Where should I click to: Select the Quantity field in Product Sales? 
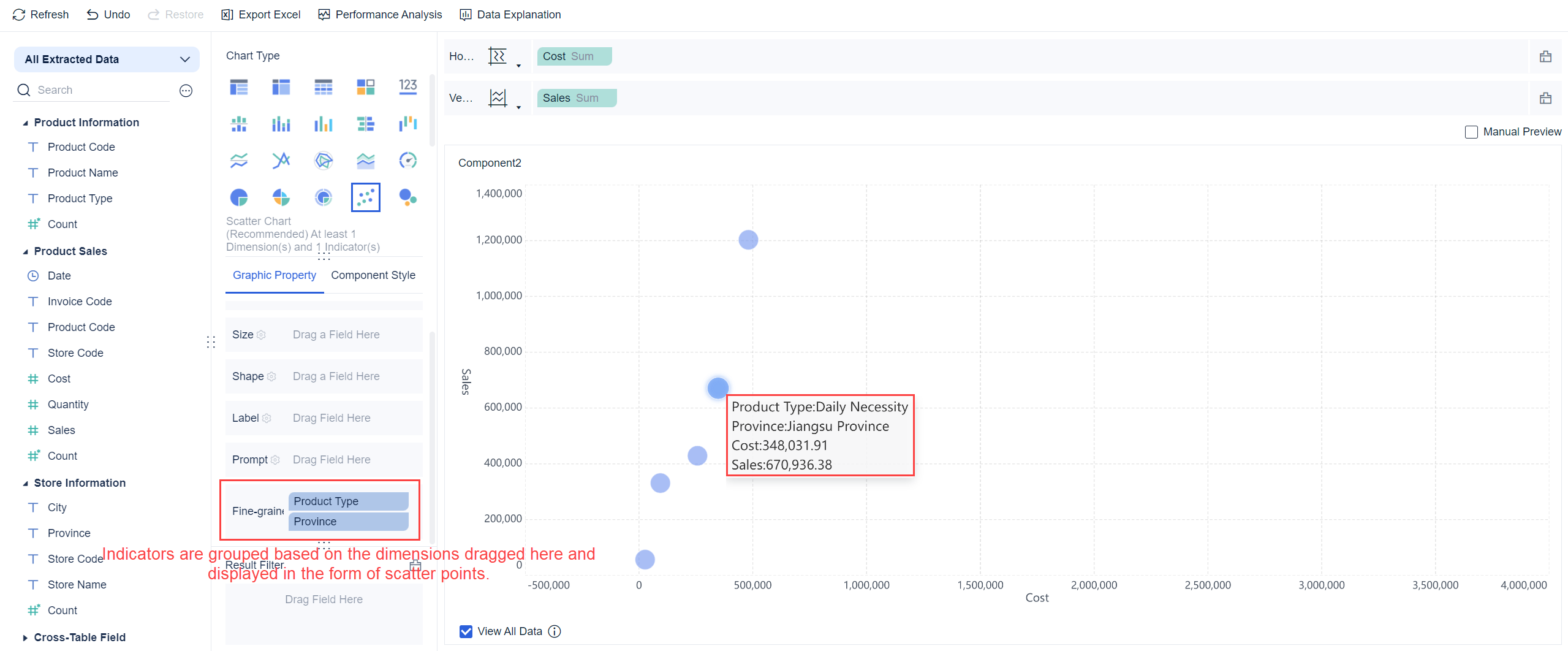(68, 405)
